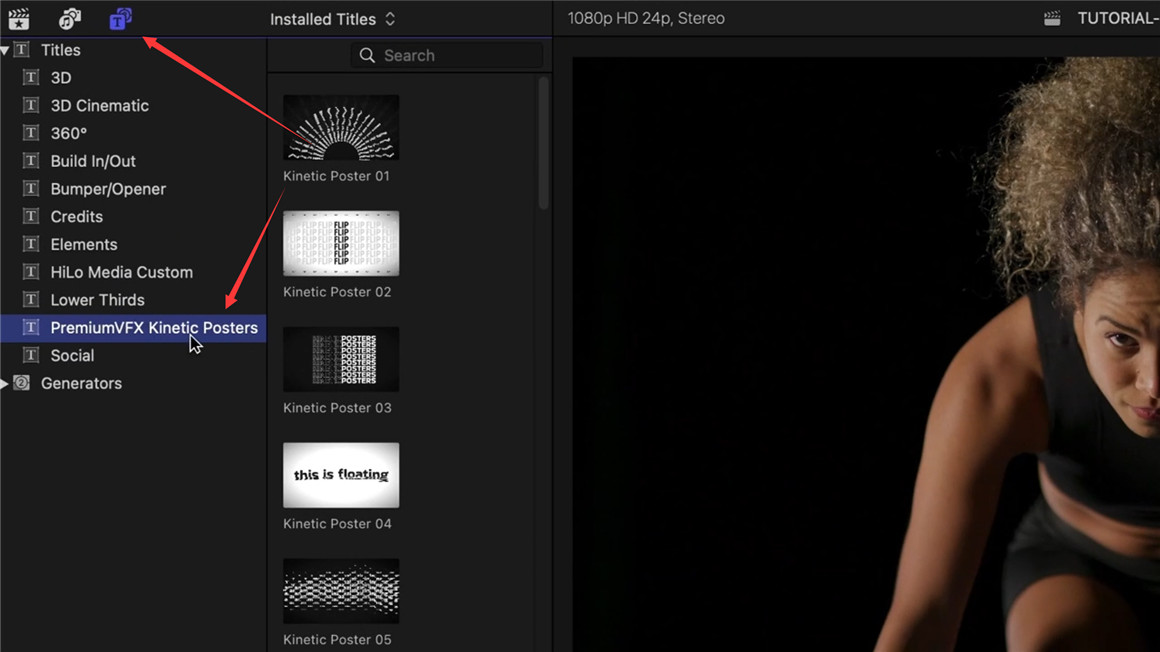Click the clapperboard icon beside the project name
Image resolution: width=1160 pixels, height=652 pixels.
point(1052,18)
